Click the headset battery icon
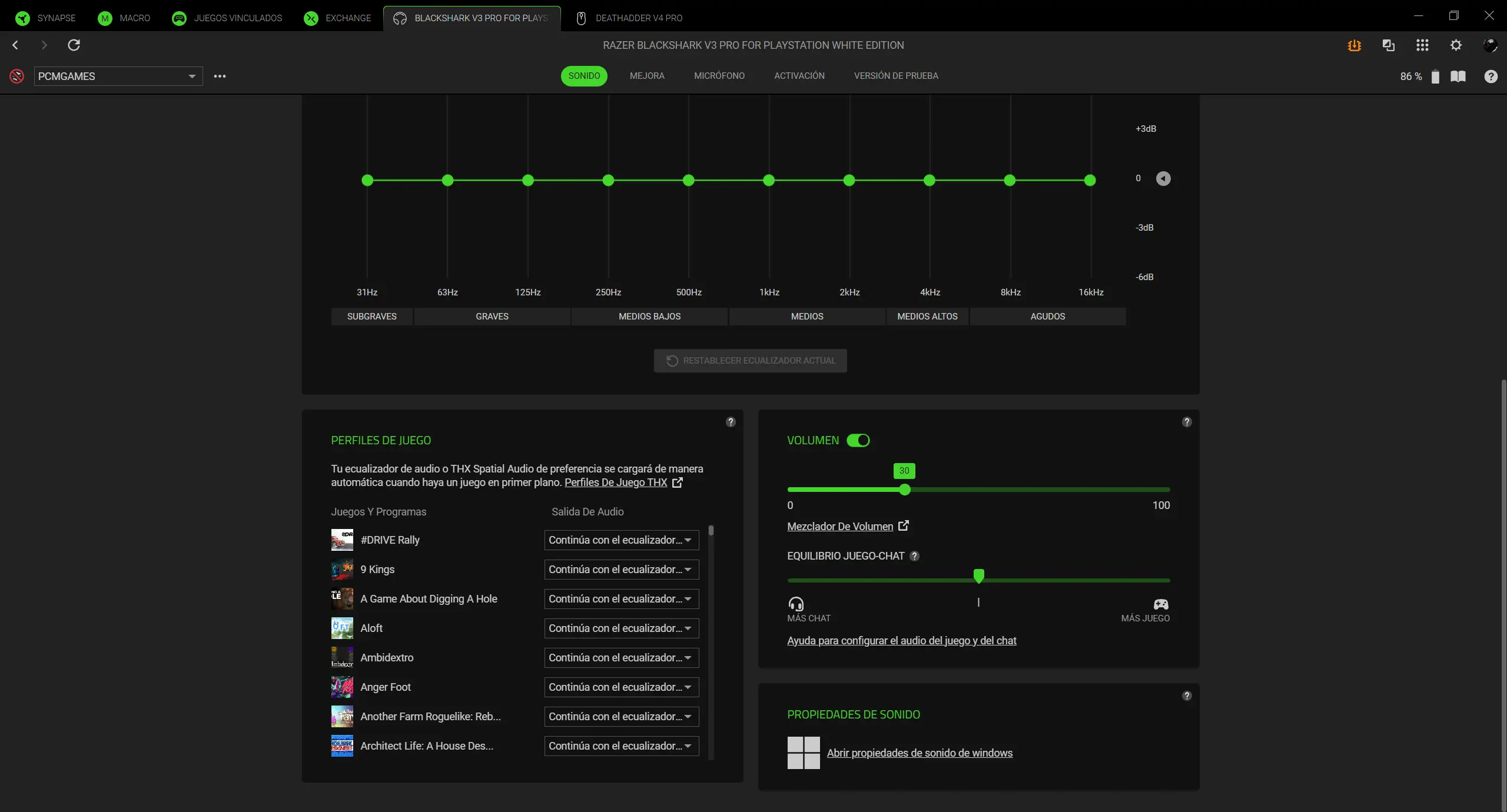Screen dimensions: 1507x812 (x=1435, y=76)
